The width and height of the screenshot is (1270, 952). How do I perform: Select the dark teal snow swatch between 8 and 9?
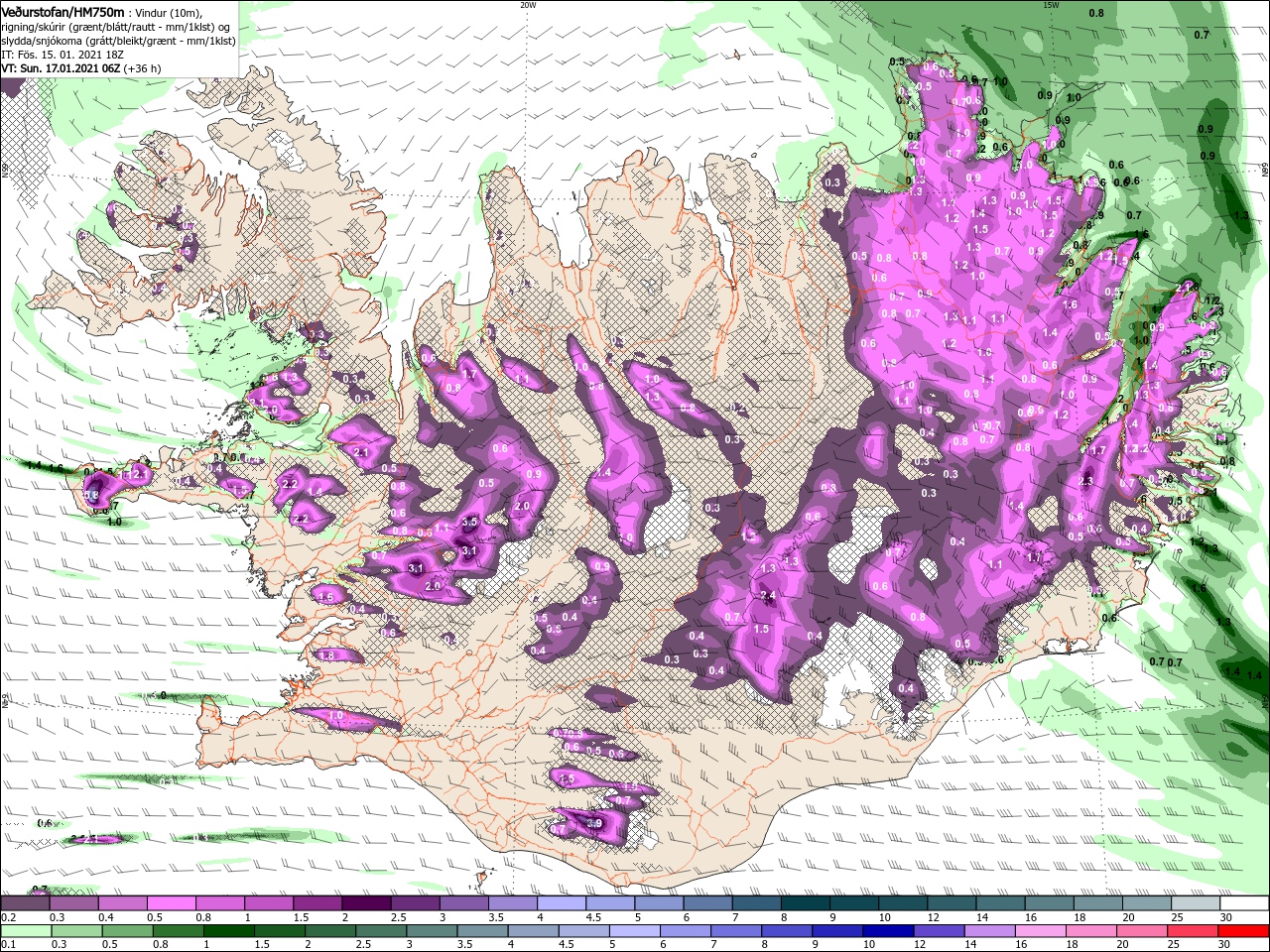806,903
